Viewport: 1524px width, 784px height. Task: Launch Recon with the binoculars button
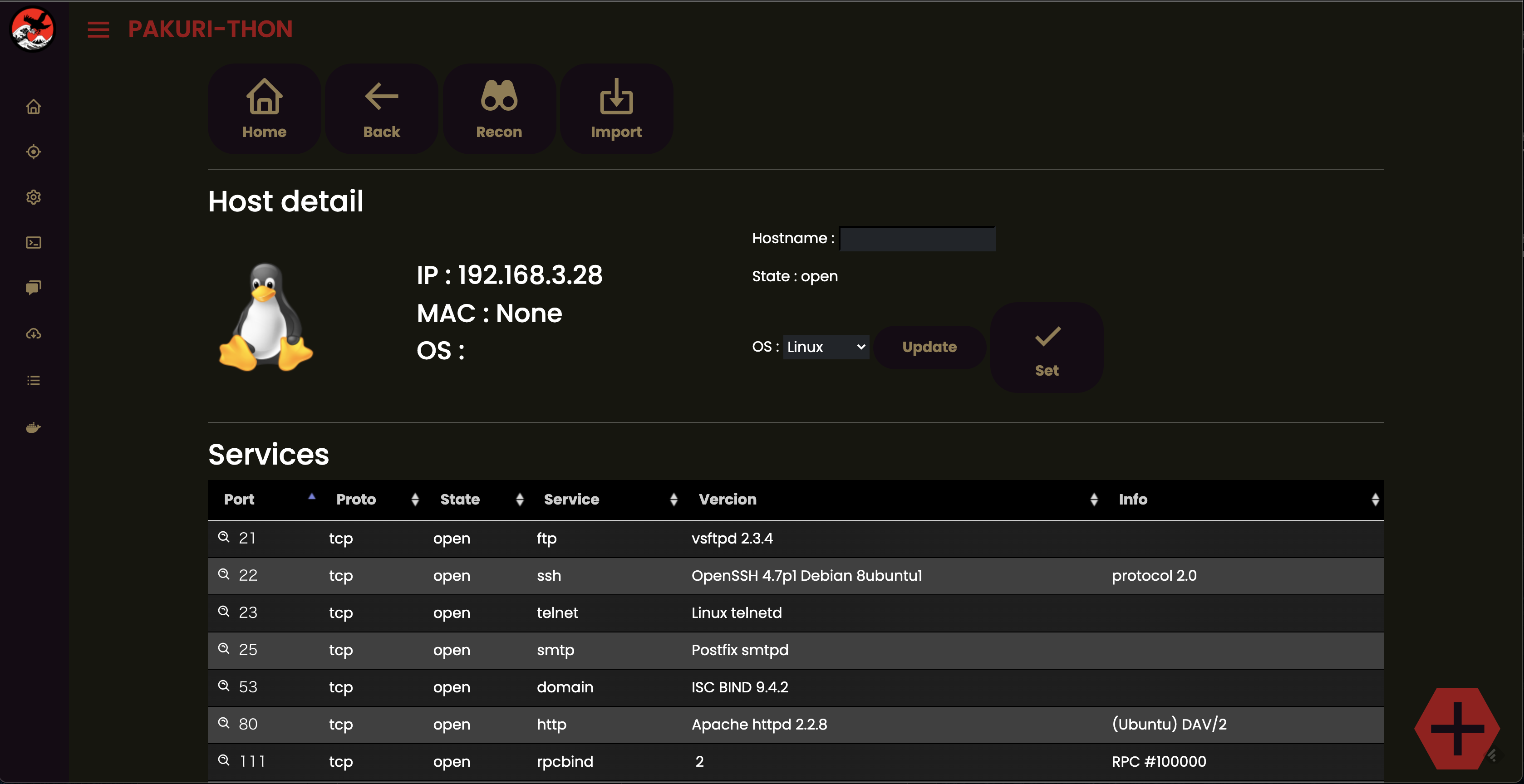(499, 109)
